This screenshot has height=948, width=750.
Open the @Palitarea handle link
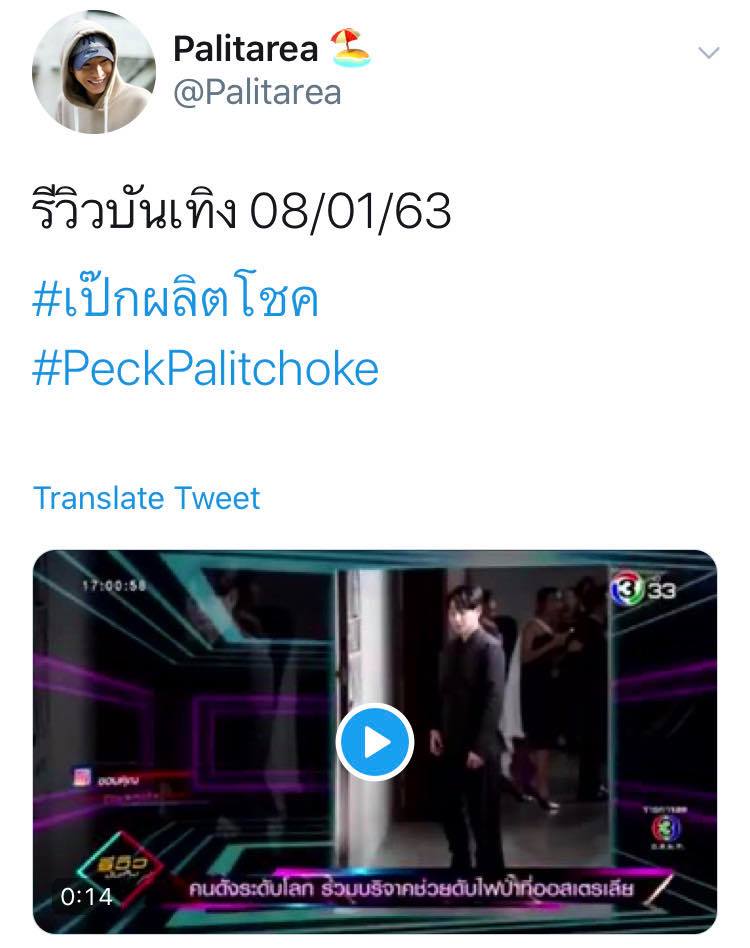click(257, 93)
